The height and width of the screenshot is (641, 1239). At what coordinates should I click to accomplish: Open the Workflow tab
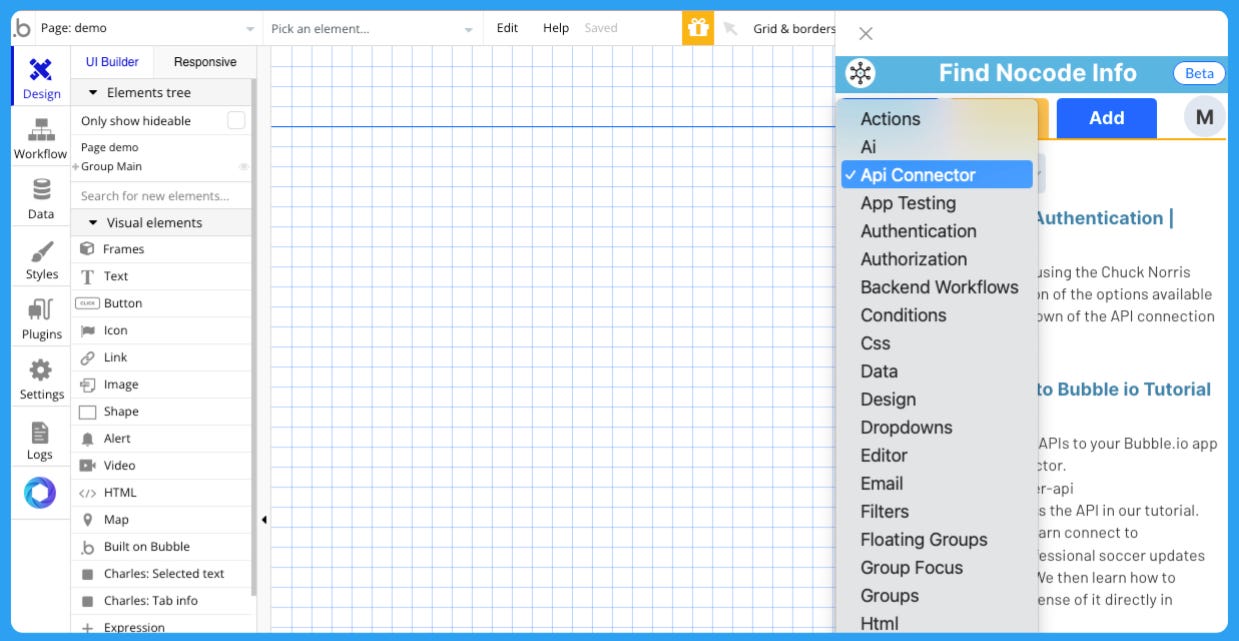click(x=41, y=138)
